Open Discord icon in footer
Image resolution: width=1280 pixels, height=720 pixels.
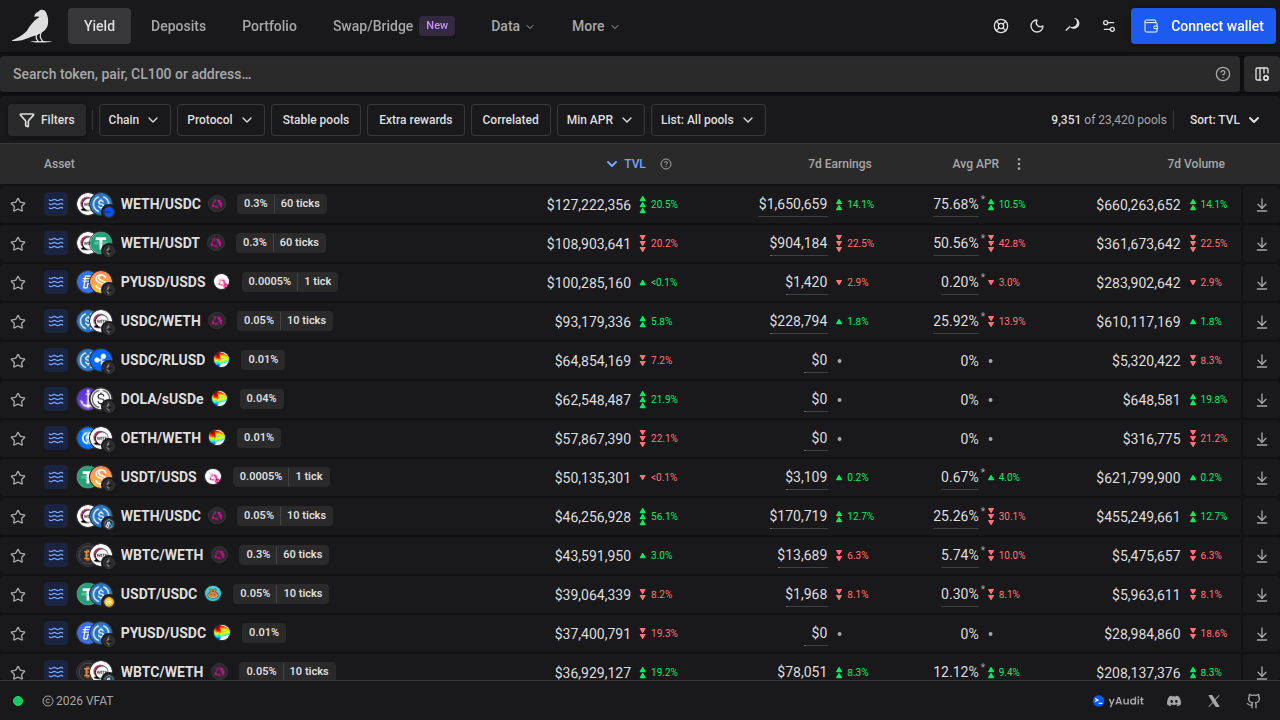(x=1175, y=701)
